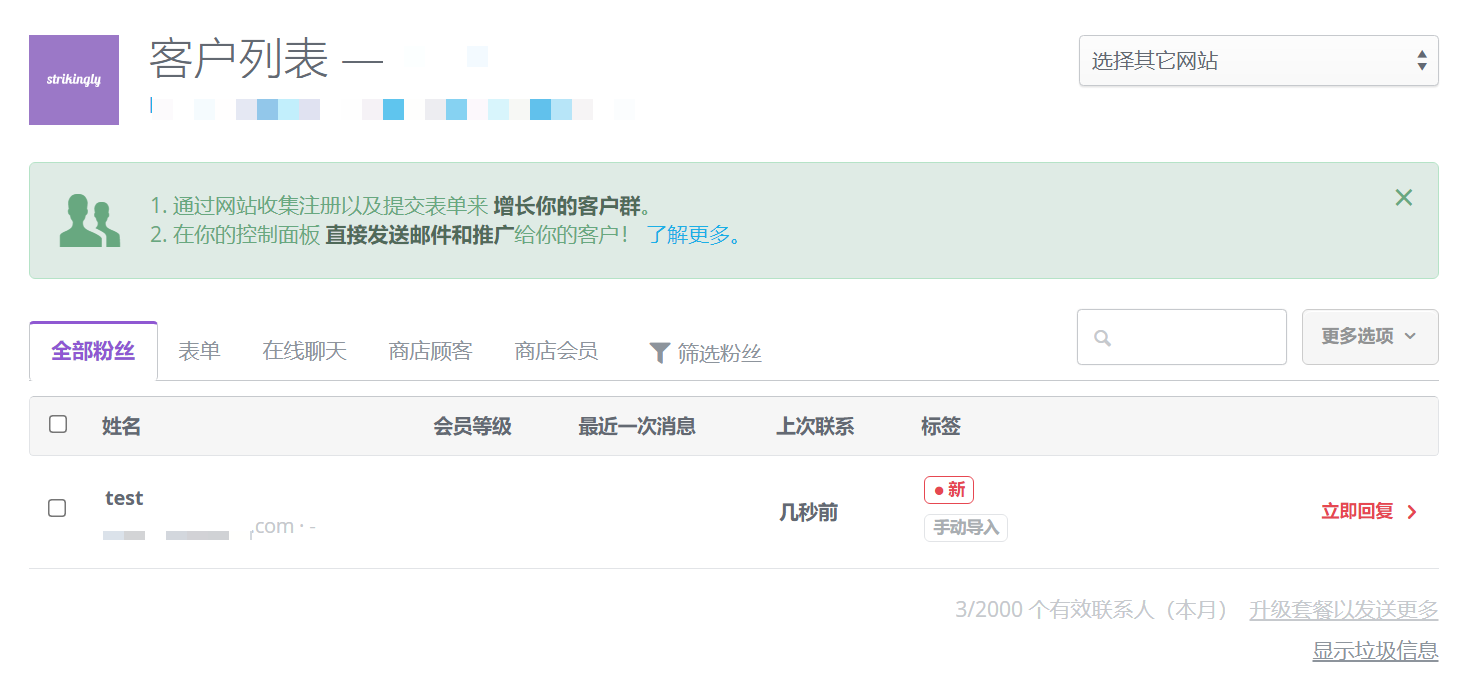Click the 显示垃圾信息 link
The image size is (1480, 691).
[x=1375, y=651]
